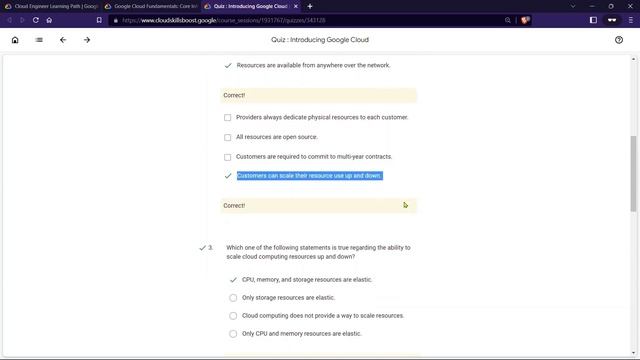Close the Quiz: Introducing Google Cloud tab
The width and height of the screenshot is (640, 360).
296,6
